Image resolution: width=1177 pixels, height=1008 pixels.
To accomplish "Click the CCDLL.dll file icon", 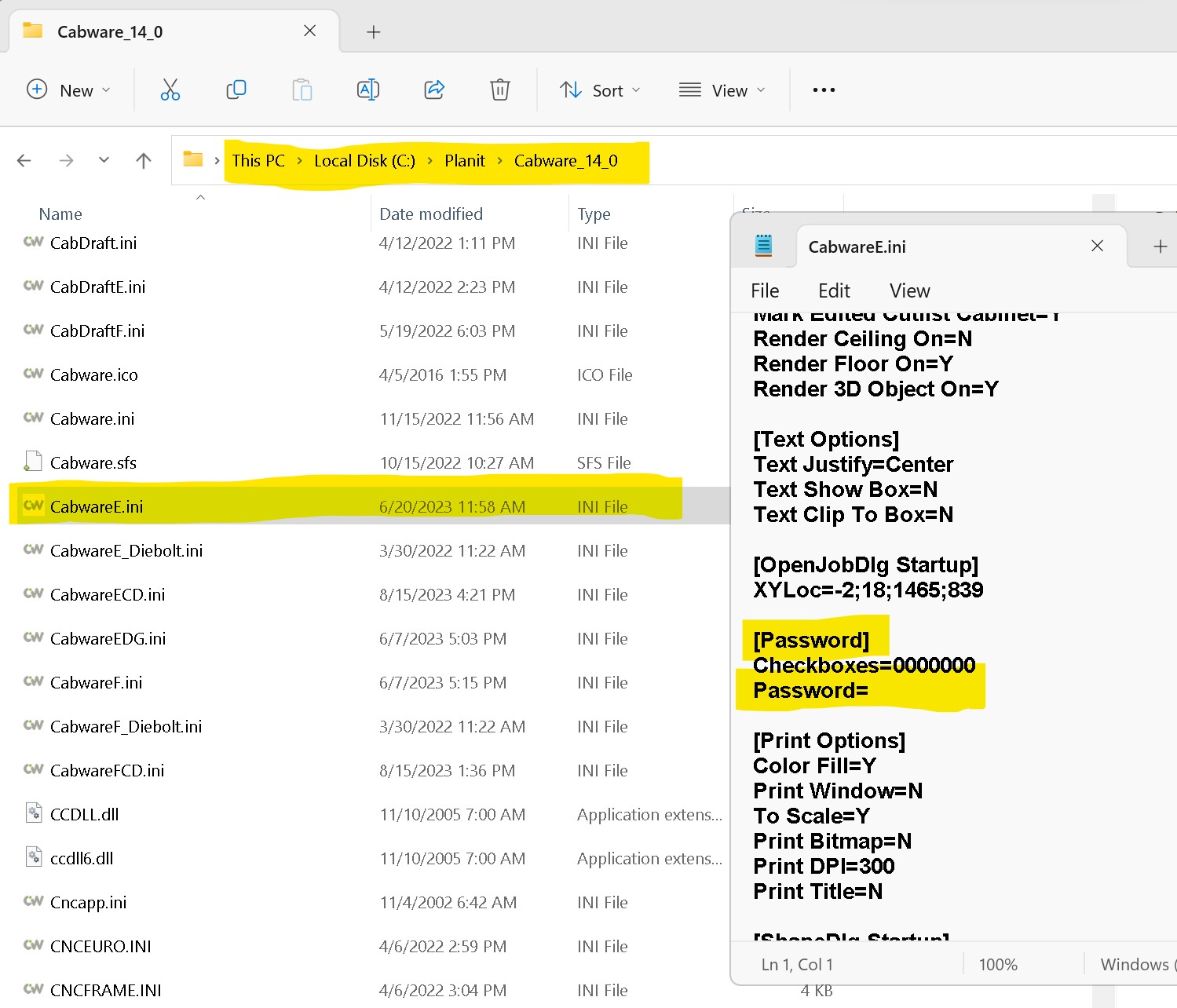I will pos(34,813).
